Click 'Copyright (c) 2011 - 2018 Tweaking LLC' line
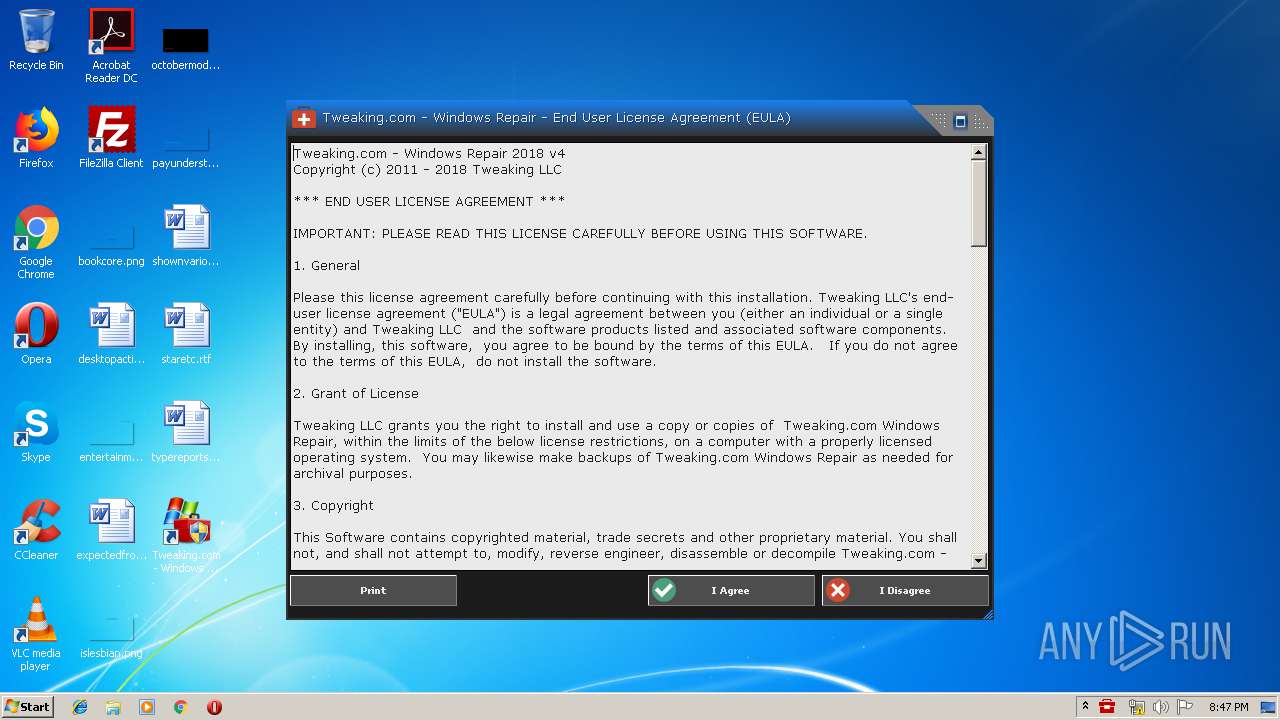 point(427,169)
